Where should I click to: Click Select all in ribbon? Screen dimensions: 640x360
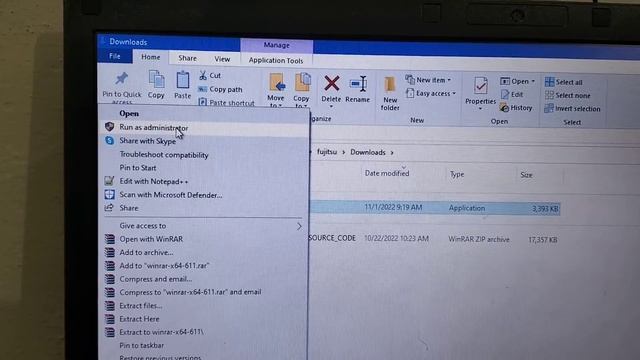(x=564, y=82)
